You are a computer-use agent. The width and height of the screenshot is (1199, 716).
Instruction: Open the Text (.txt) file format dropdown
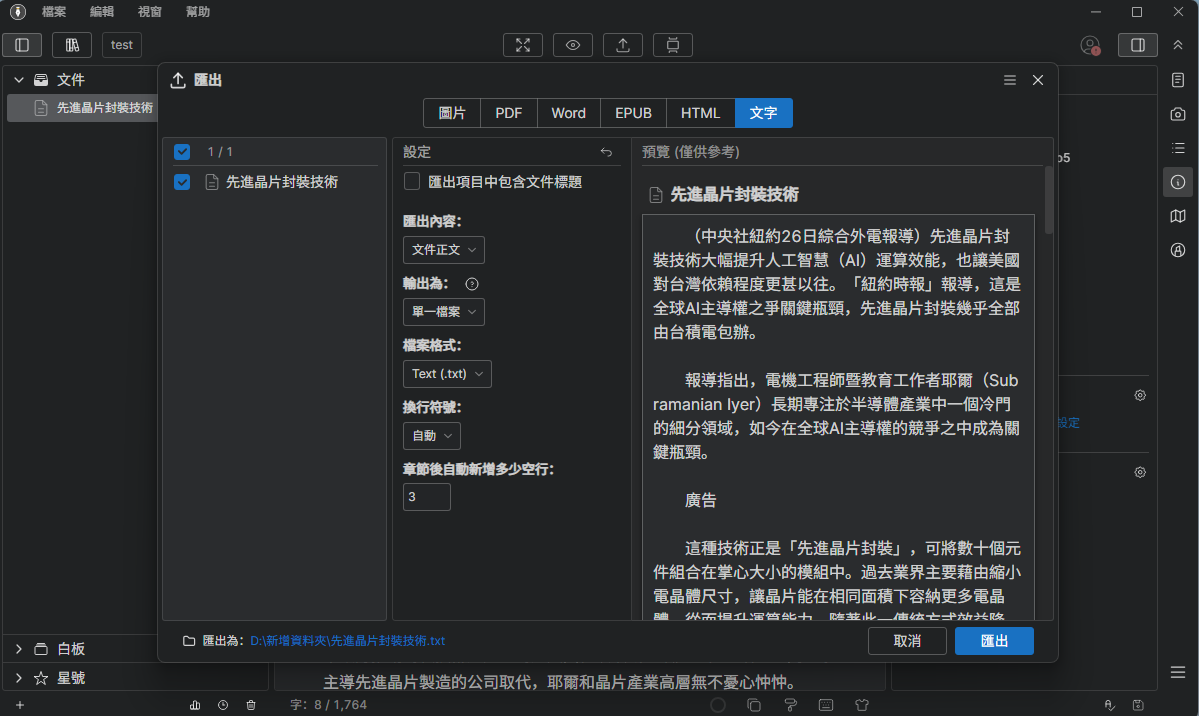[447, 374]
